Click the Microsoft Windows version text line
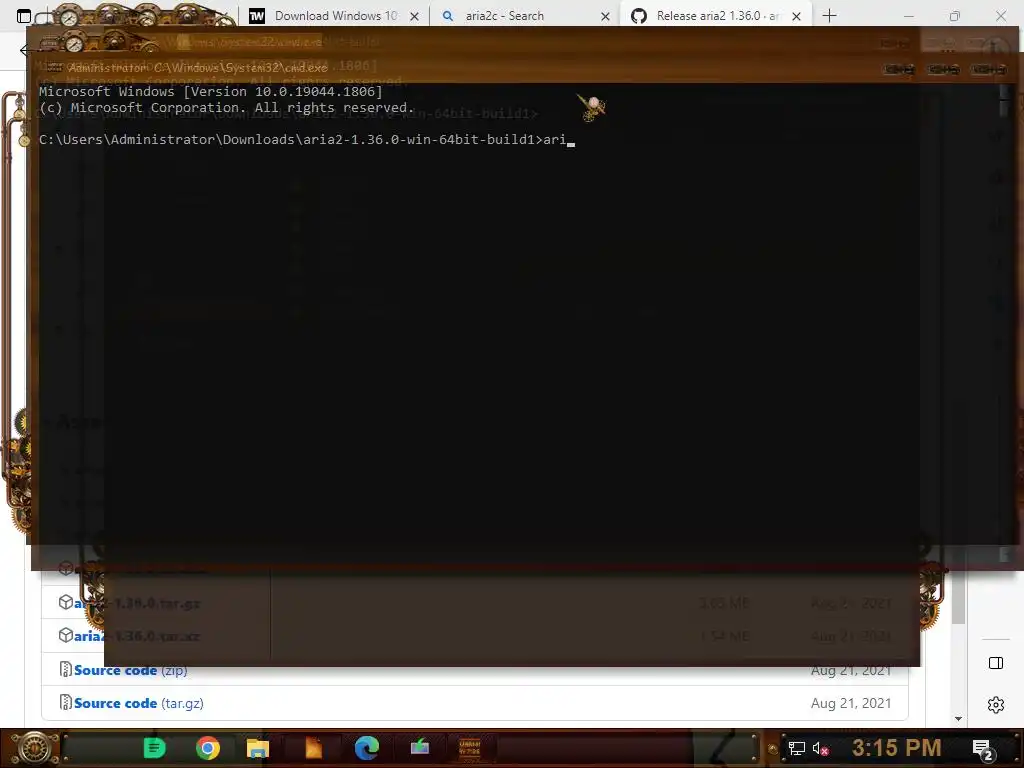The height and width of the screenshot is (768, 1024). 210,91
